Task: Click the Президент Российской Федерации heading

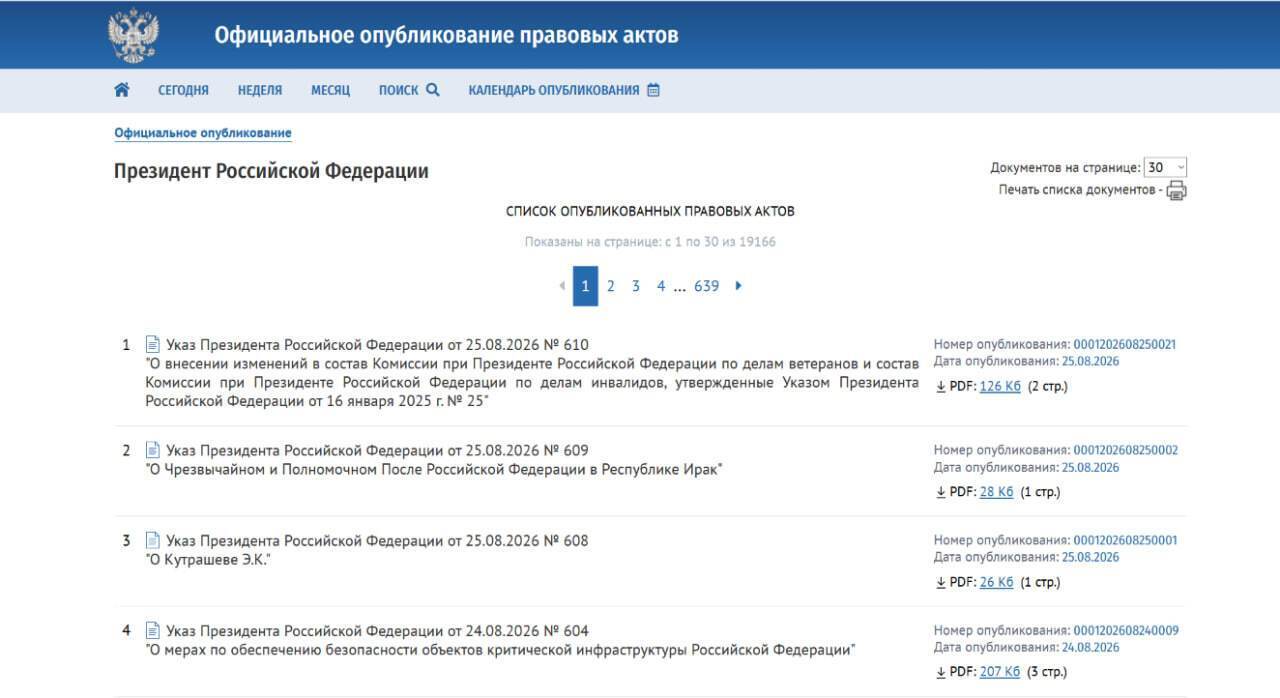Action: tap(271, 171)
